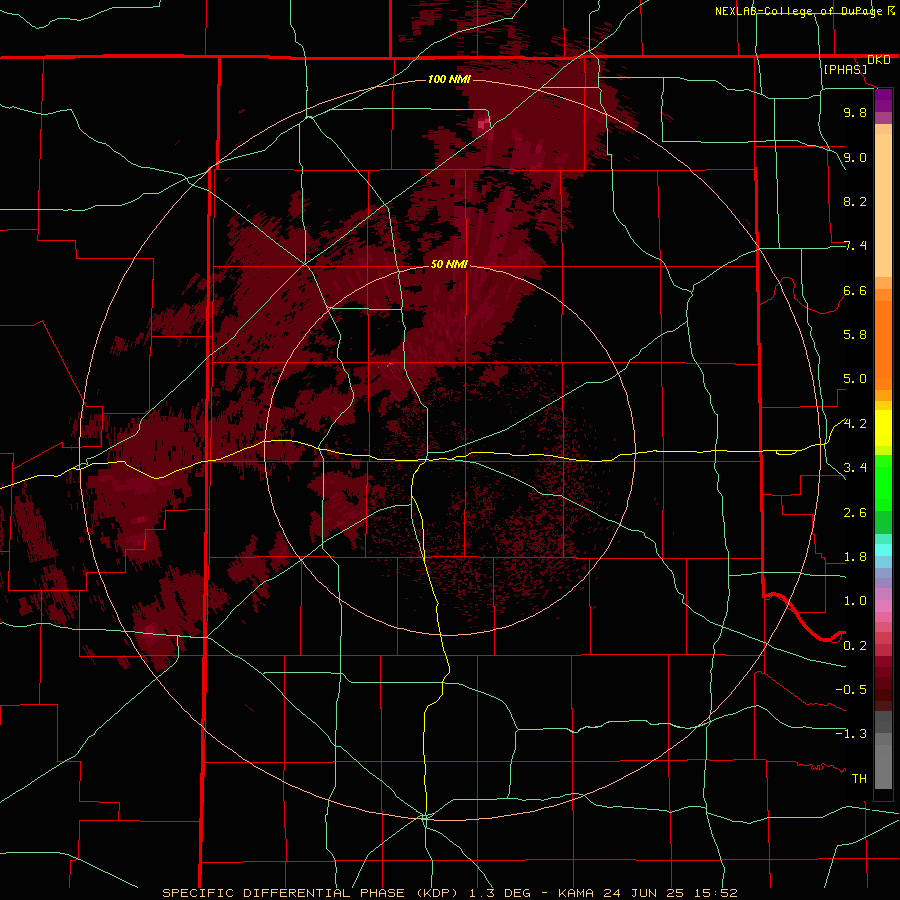Image resolution: width=900 pixels, height=900 pixels.
Task: Select the pink band on the color scale
Action: (883, 606)
